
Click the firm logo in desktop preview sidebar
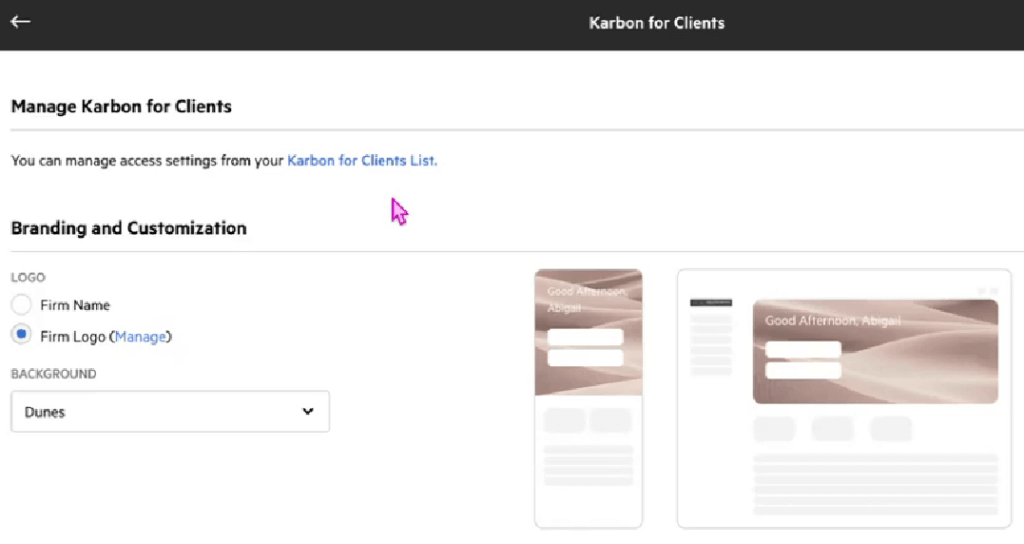[711, 302]
